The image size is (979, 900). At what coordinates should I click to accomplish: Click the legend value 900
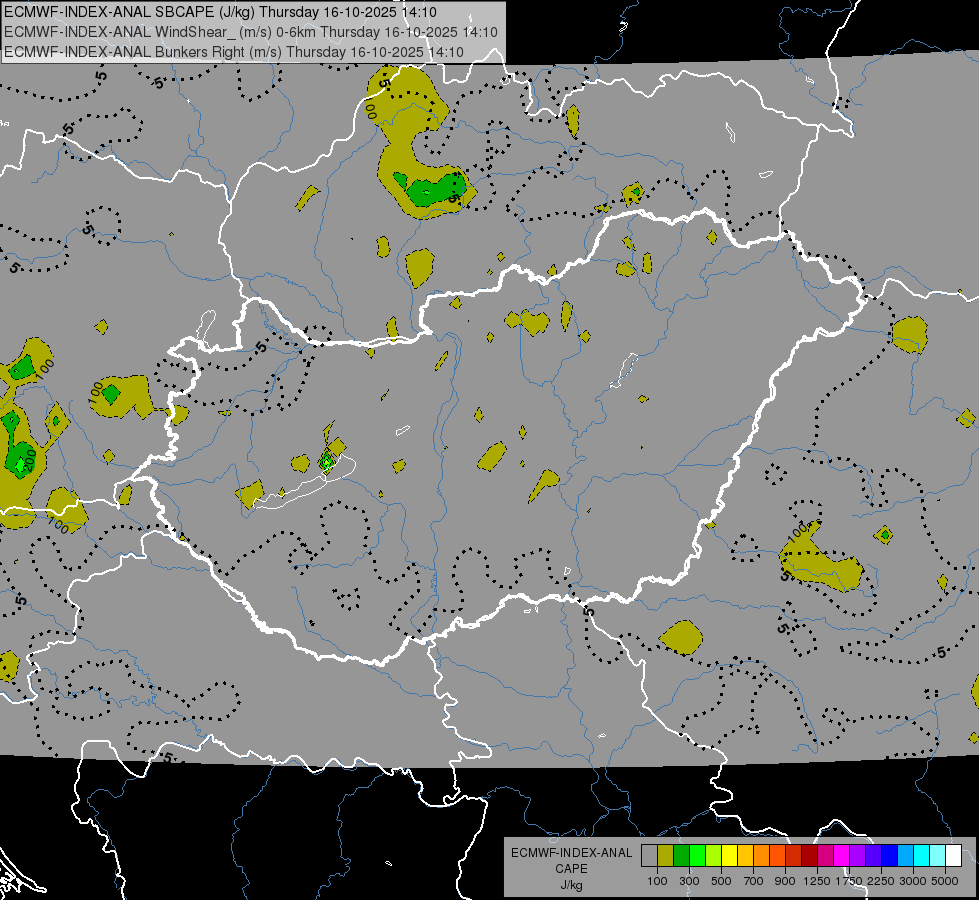[x=785, y=881]
